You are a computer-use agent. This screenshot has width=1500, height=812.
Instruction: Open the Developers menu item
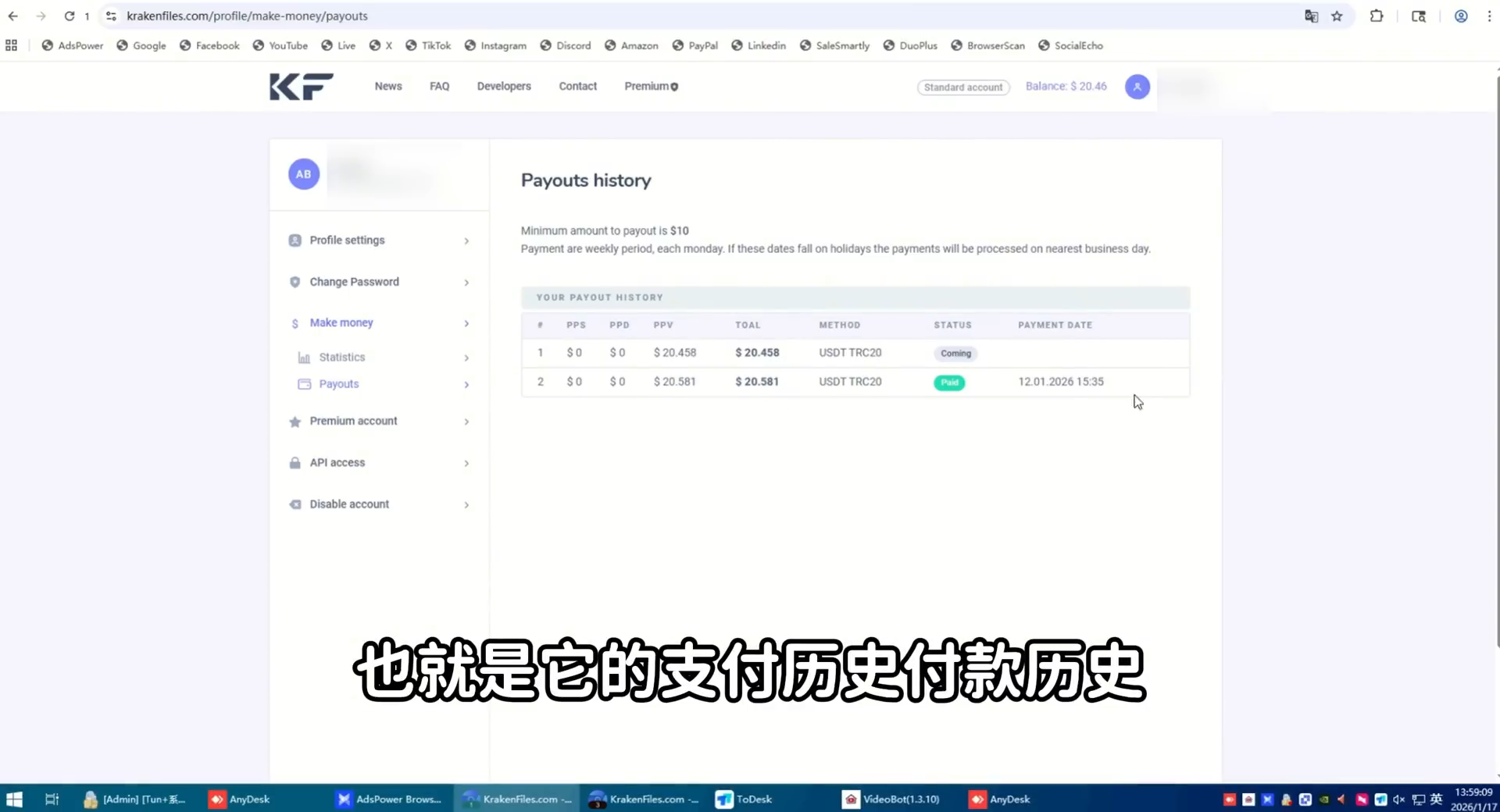pyautogui.click(x=504, y=87)
